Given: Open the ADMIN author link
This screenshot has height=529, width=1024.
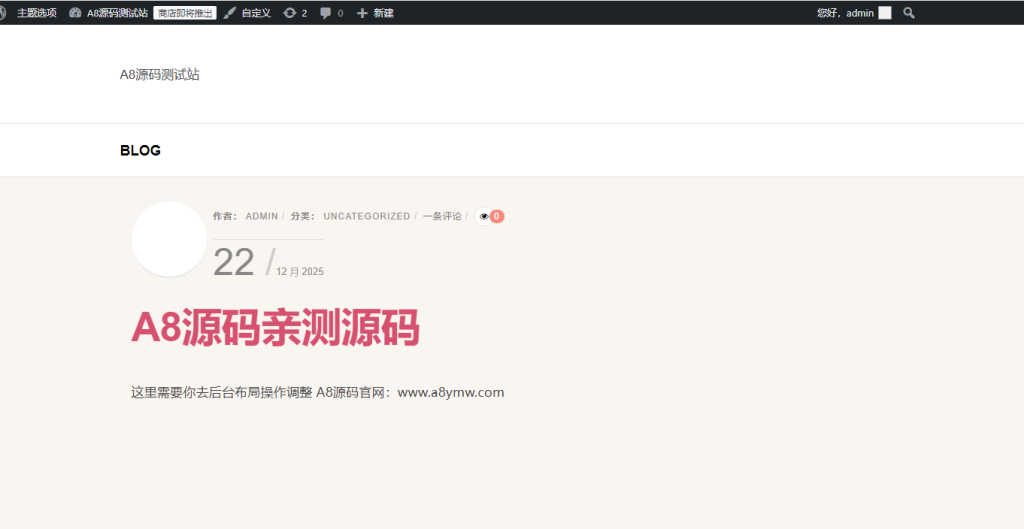Looking at the screenshot, I should (x=262, y=216).
